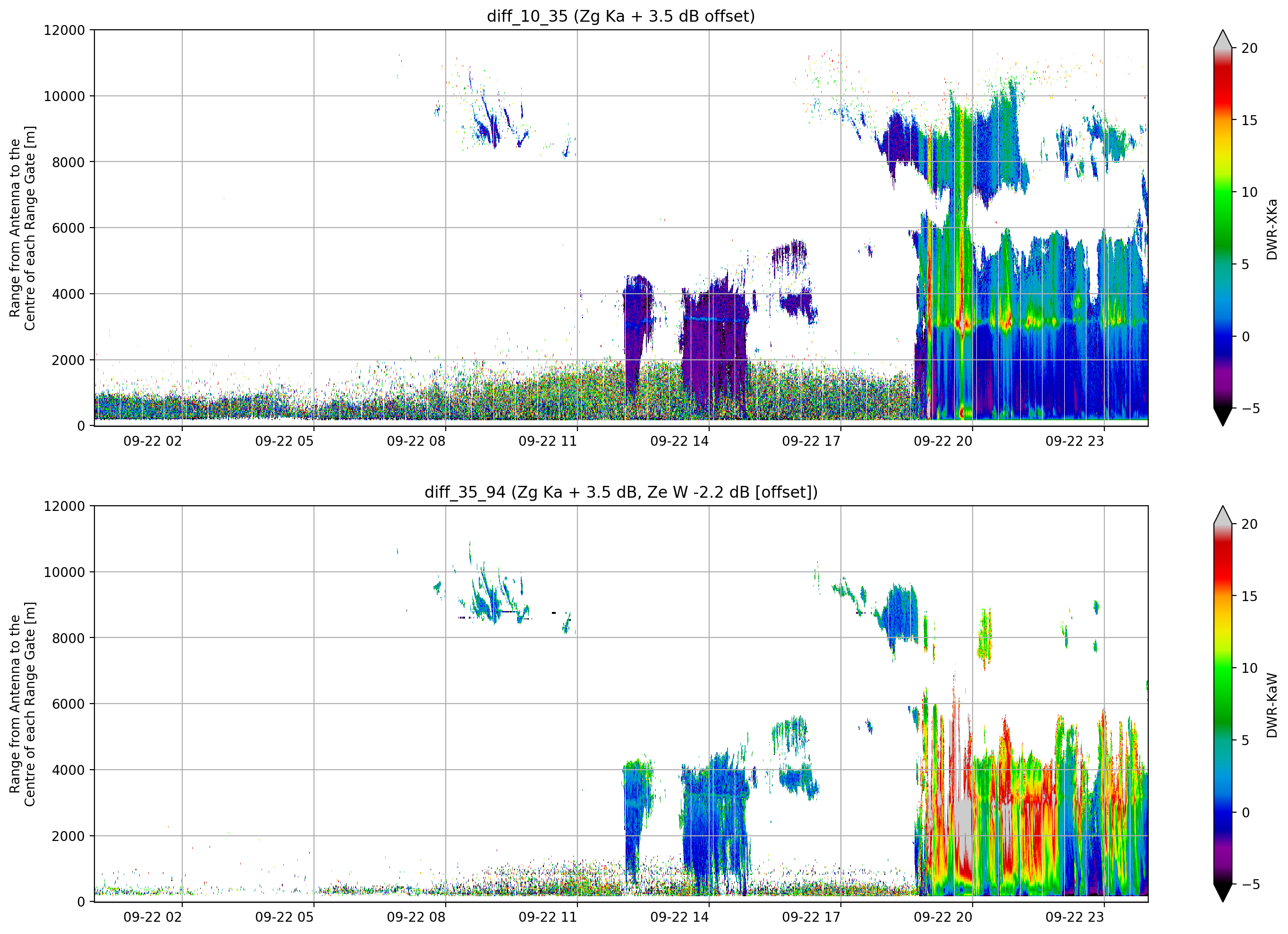Click the '09-22 02' x-tick under the bottom plot
The image size is (1288, 934).
153,917
